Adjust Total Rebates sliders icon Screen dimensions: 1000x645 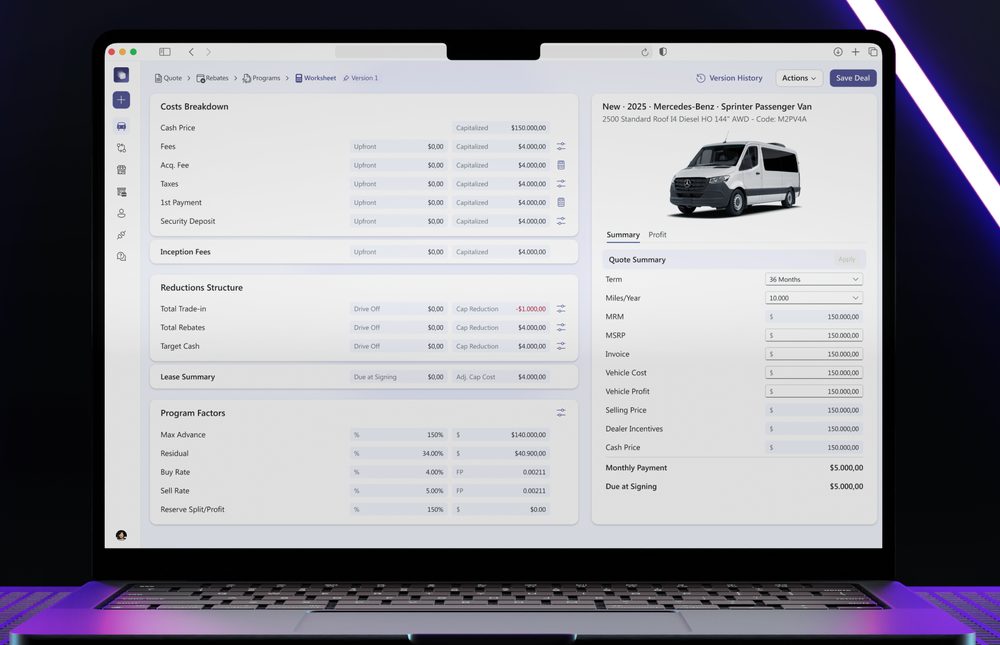click(561, 327)
